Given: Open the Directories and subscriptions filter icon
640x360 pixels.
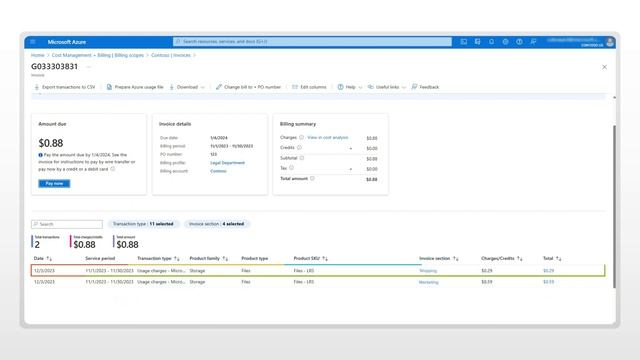Looking at the screenshot, I should click(x=478, y=42).
